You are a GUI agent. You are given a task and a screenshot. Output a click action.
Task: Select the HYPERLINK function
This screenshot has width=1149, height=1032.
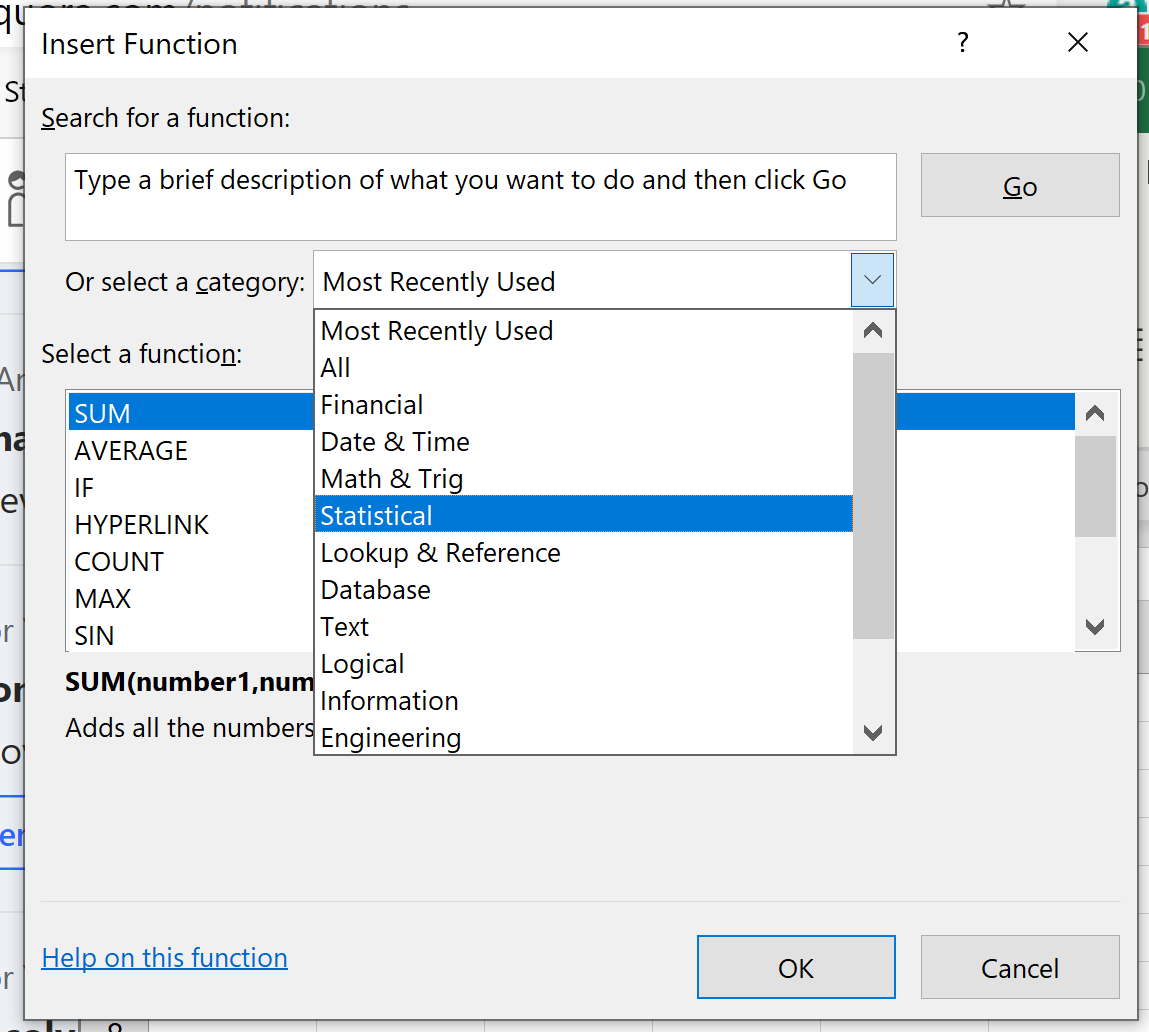coord(141,524)
